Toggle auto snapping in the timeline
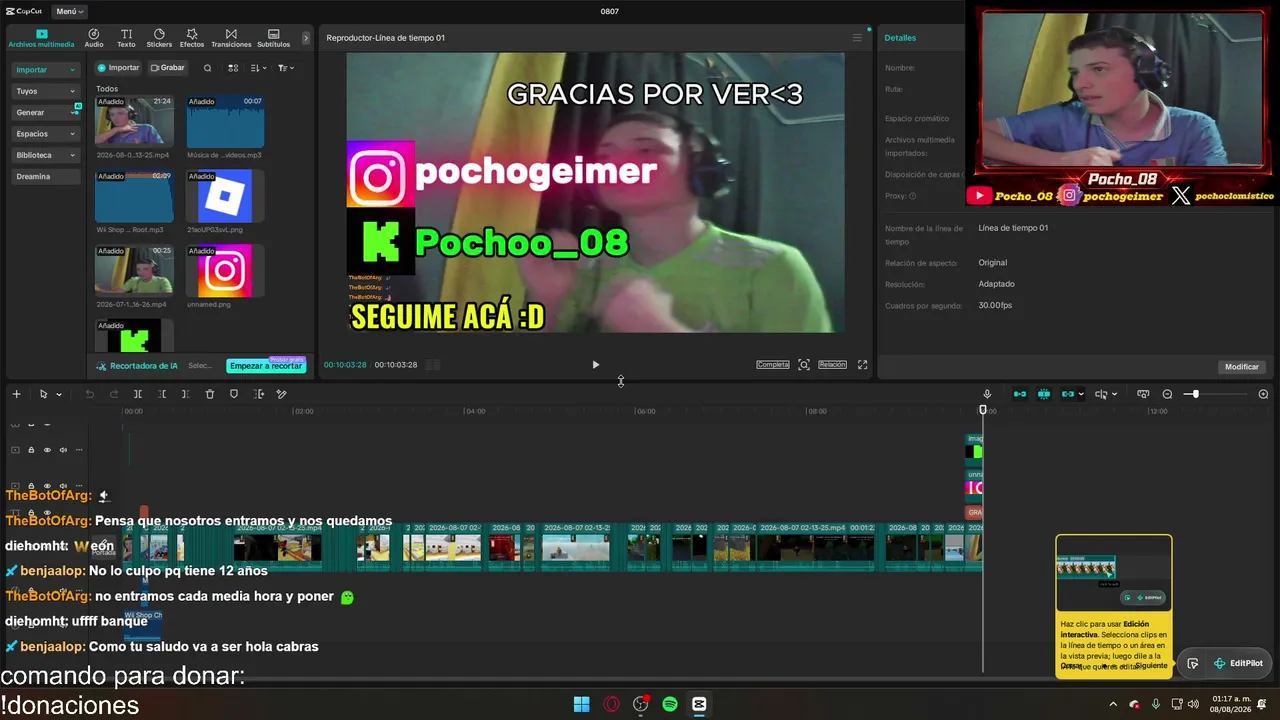Viewport: 1280px width, 720px height. pos(1044,394)
